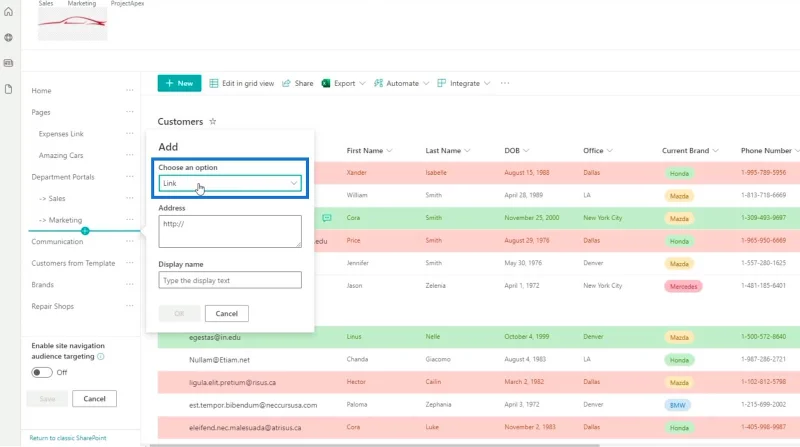Screen dimensions: 800x447
Task: Select Home in the left navigation
Action: [x=41, y=91]
